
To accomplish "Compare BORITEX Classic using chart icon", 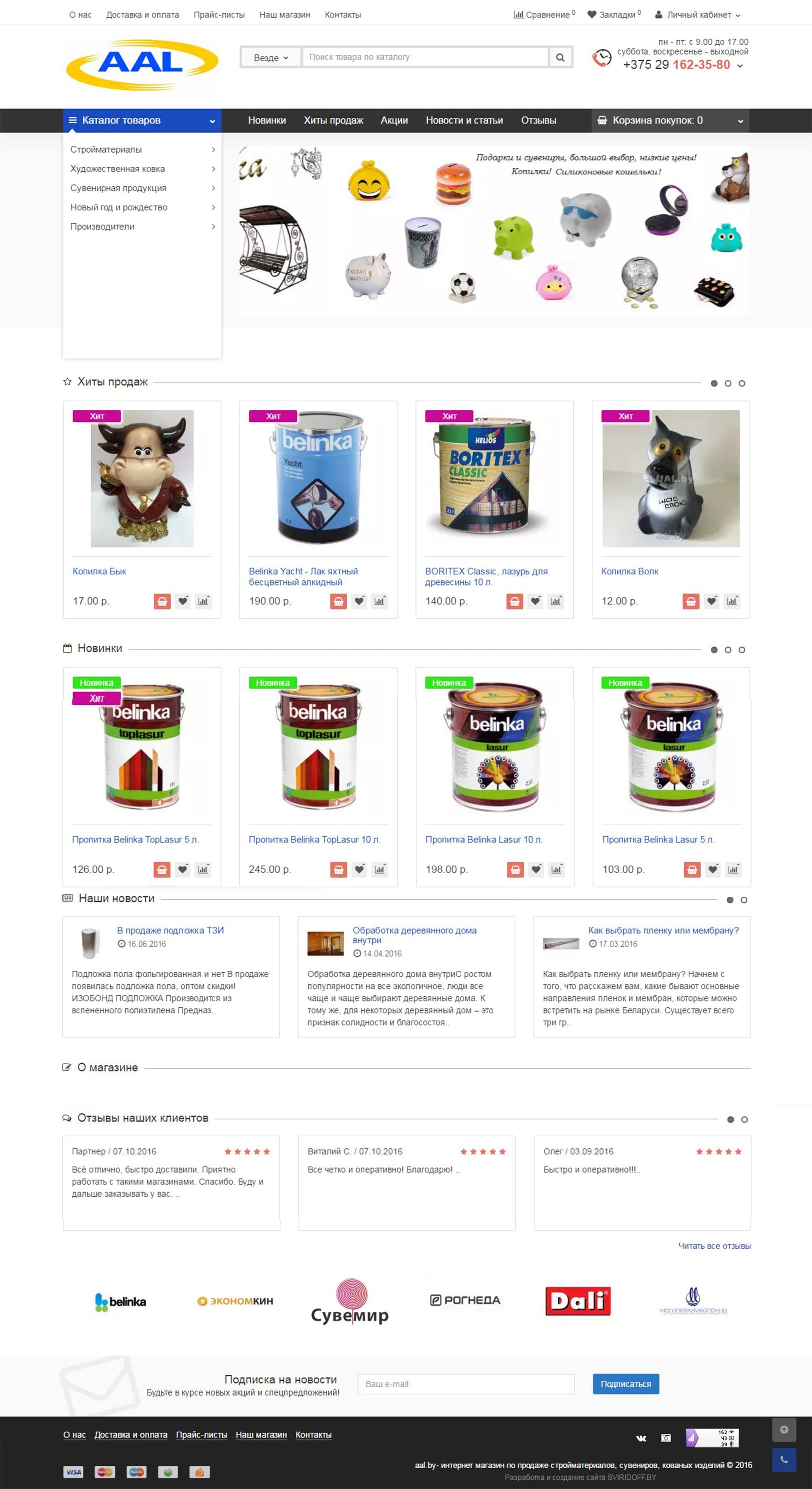I will [555, 601].
